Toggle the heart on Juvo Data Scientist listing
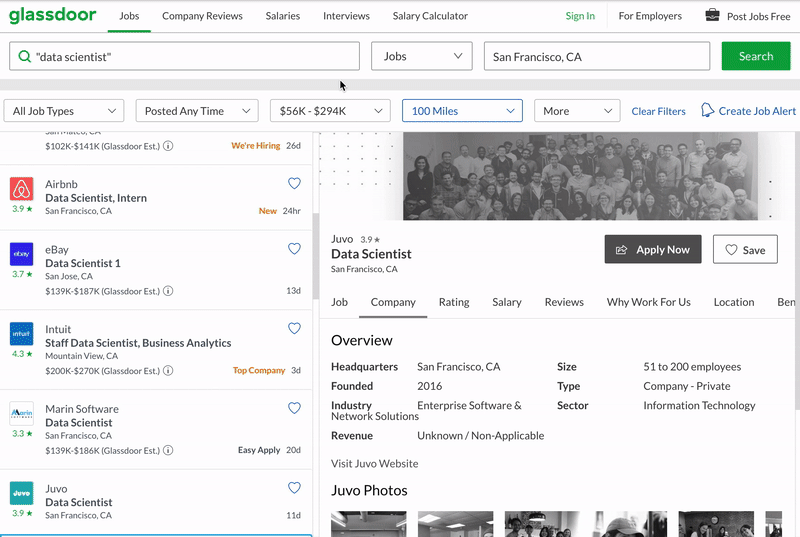Viewport: 800px width, 537px height. tap(294, 488)
